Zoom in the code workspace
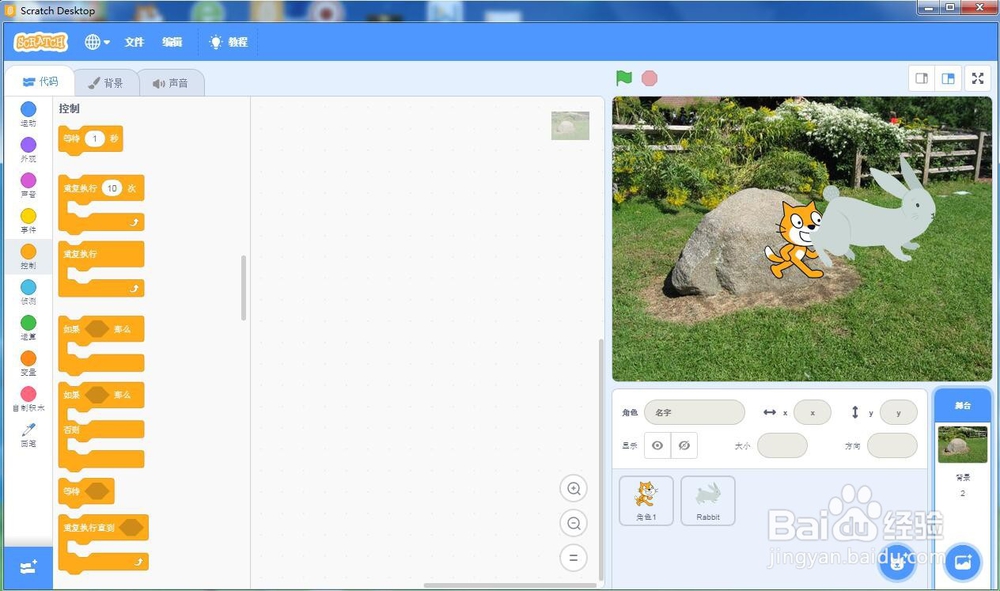 tap(573, 489)
